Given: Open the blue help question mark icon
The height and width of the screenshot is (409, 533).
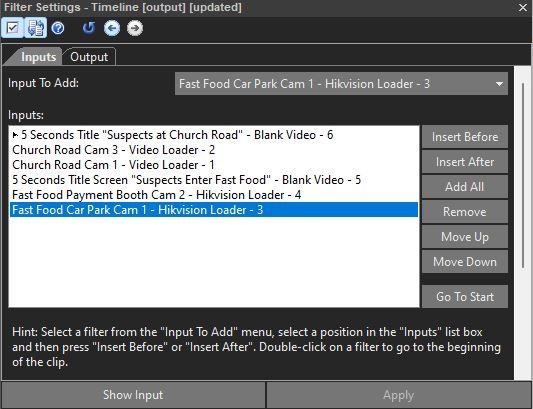Looking at the screenshot, I should pos(58,28).
